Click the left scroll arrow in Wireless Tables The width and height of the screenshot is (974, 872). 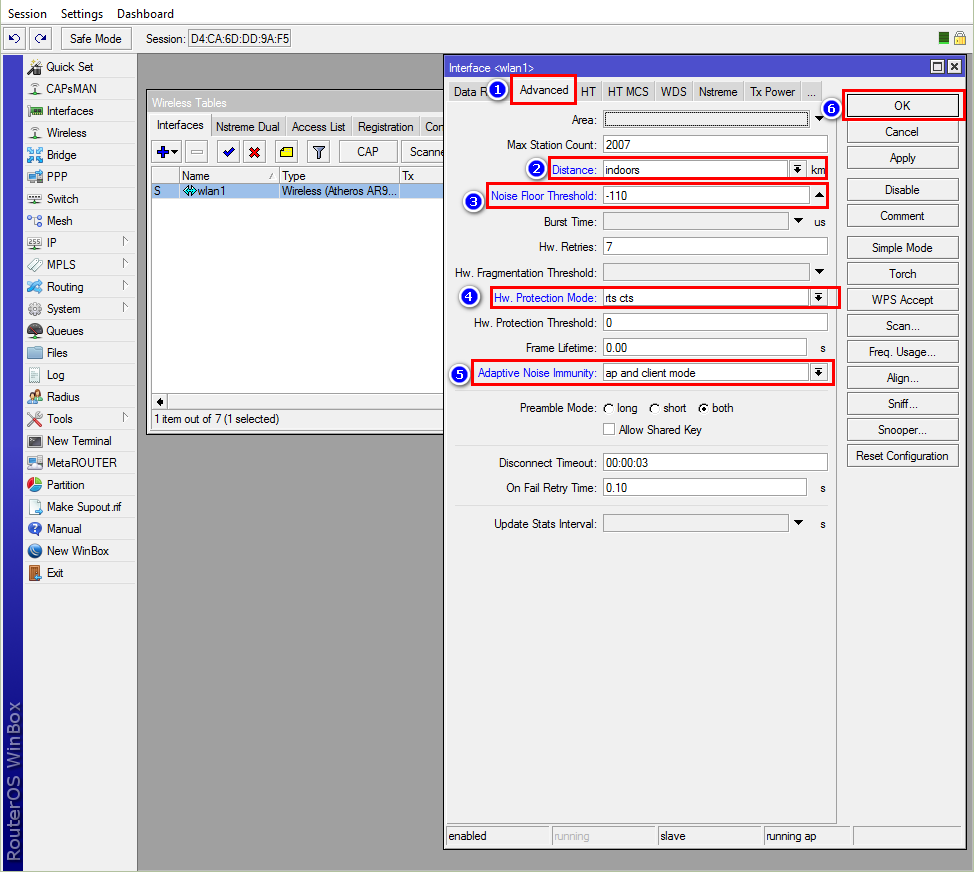point(160,402)
